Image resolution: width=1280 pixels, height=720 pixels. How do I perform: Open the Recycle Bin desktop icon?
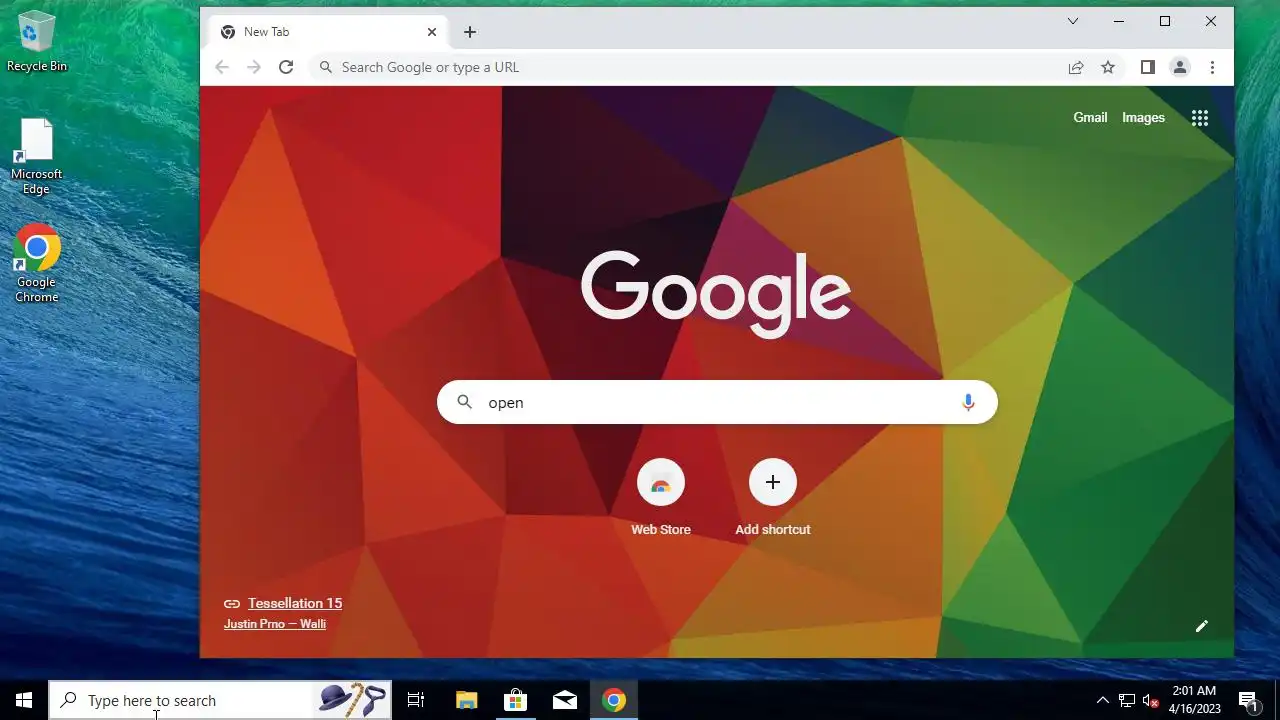(x=37, y=42)
